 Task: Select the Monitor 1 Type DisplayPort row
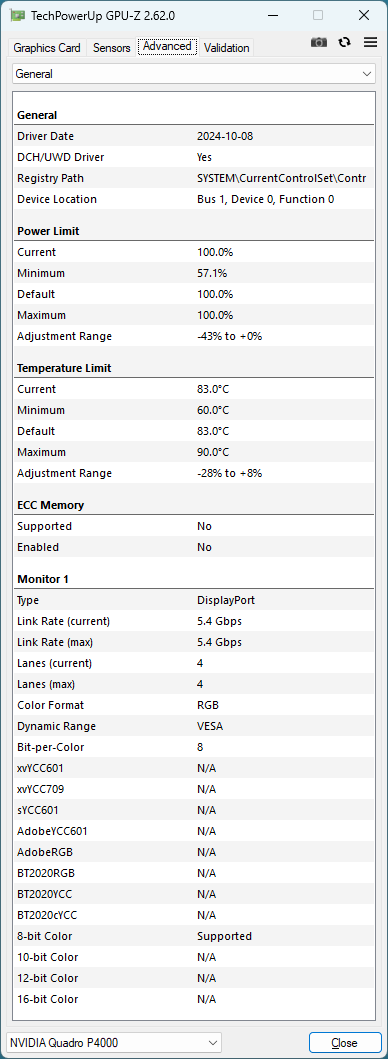click(194, 600)
